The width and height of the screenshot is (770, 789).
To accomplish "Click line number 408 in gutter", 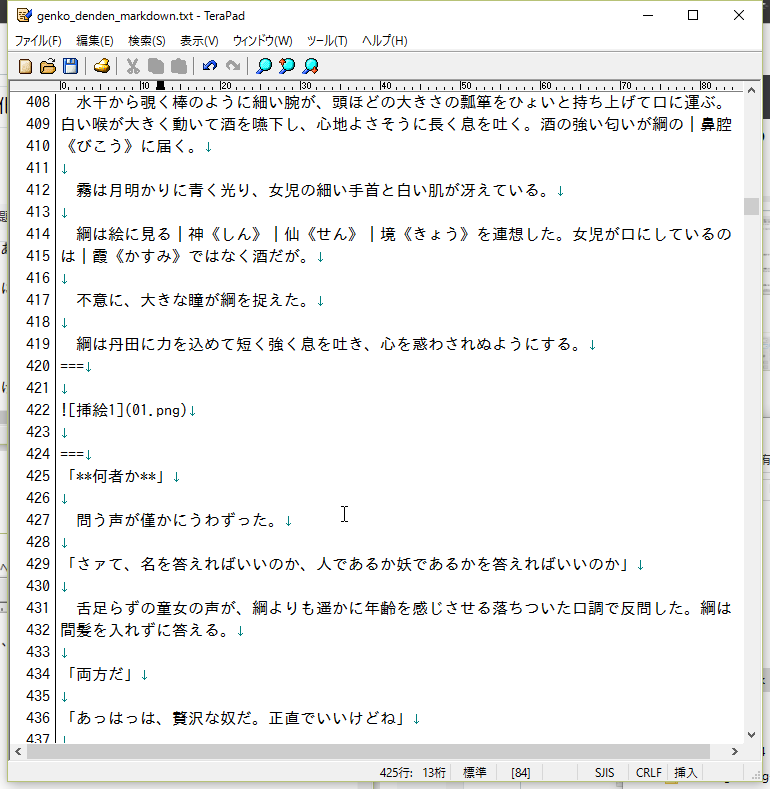I will [38, 102].
